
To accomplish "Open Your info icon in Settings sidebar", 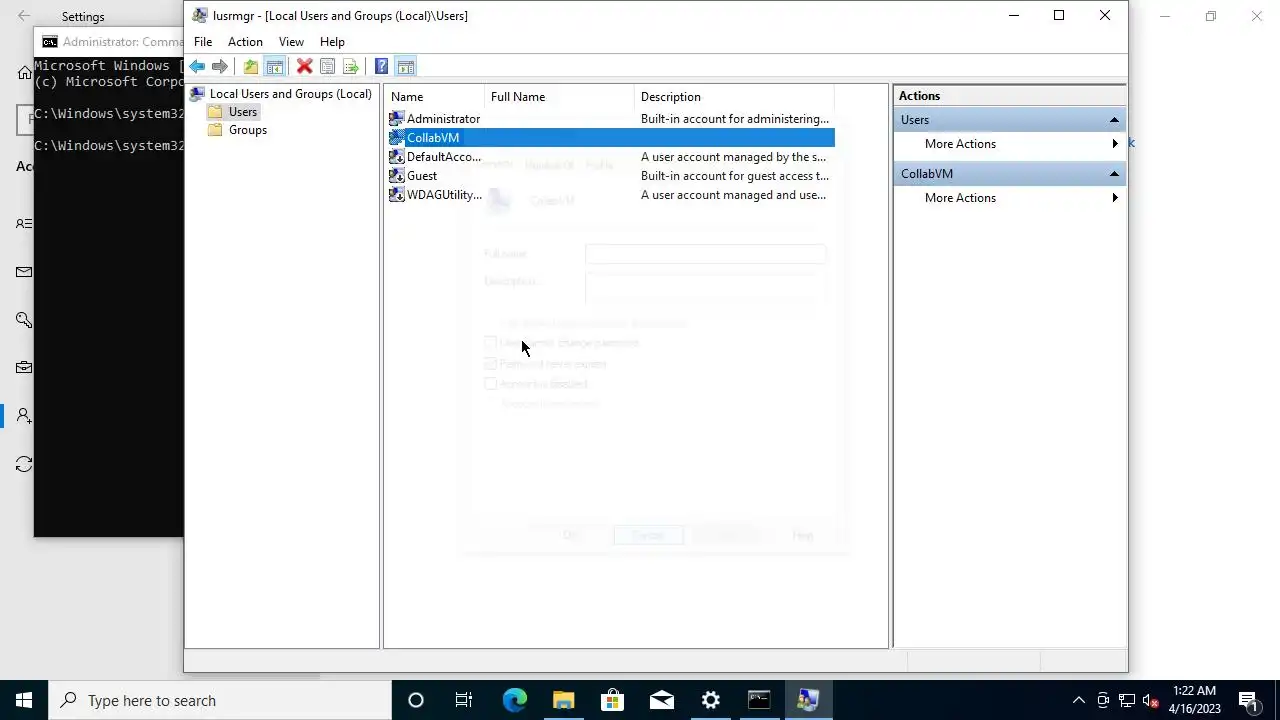I will 24,223.
